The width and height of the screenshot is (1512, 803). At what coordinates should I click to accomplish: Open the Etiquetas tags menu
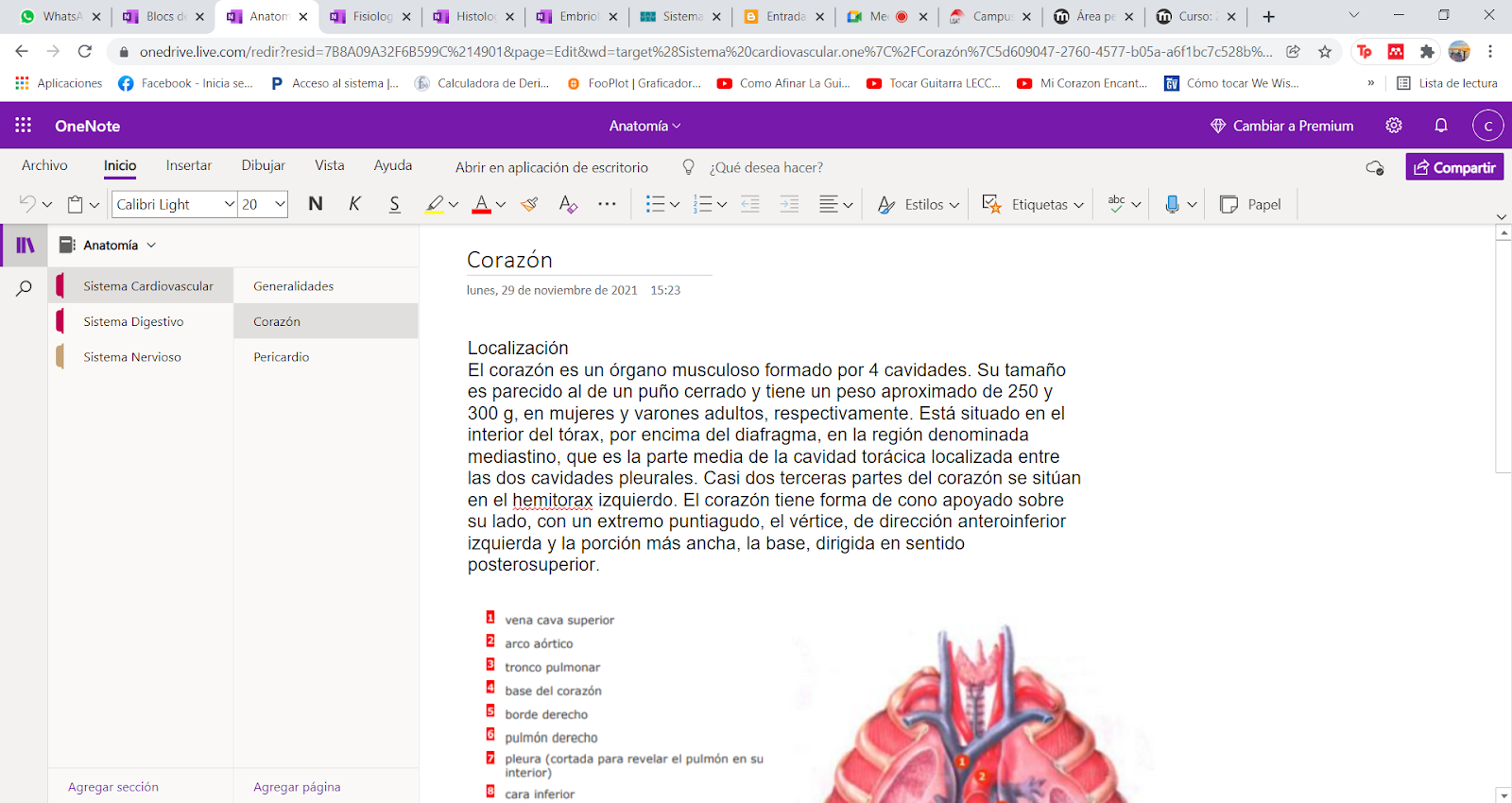click(x=1032, y=204)
